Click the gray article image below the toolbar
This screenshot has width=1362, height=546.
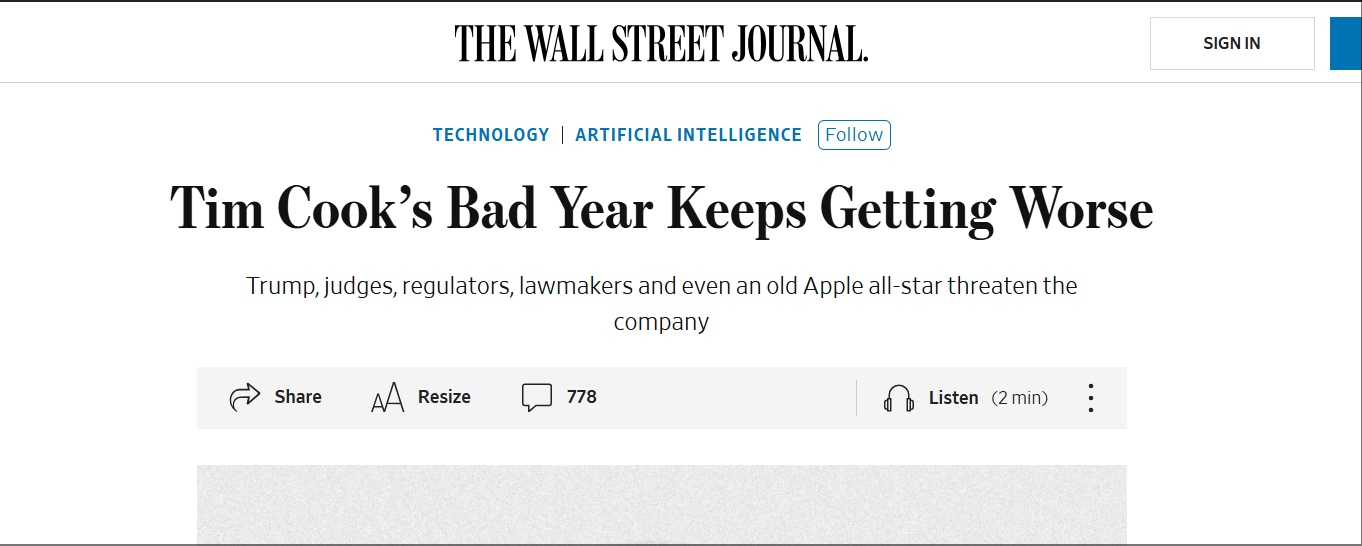[x=661, y=505]
